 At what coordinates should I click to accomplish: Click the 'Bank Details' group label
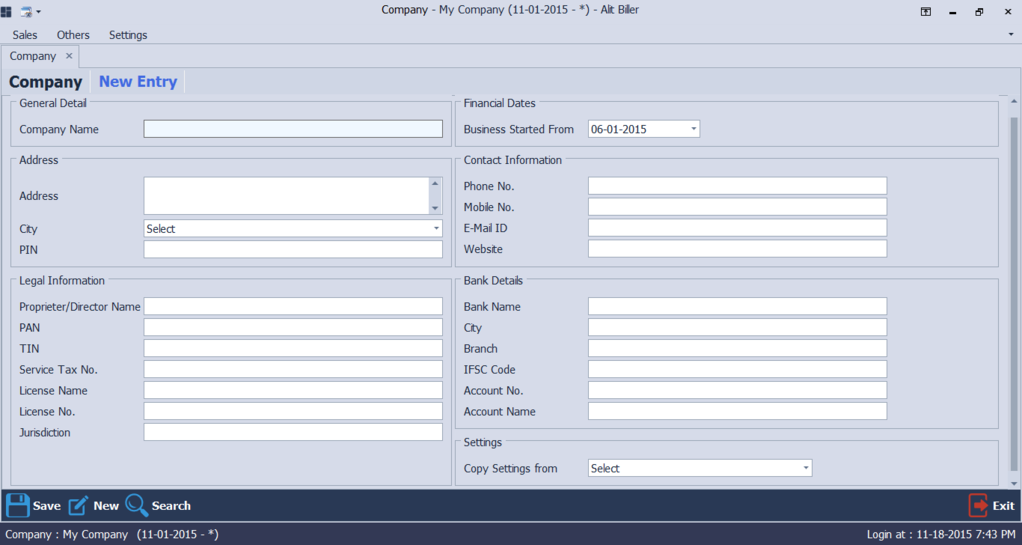pos(493,281)
